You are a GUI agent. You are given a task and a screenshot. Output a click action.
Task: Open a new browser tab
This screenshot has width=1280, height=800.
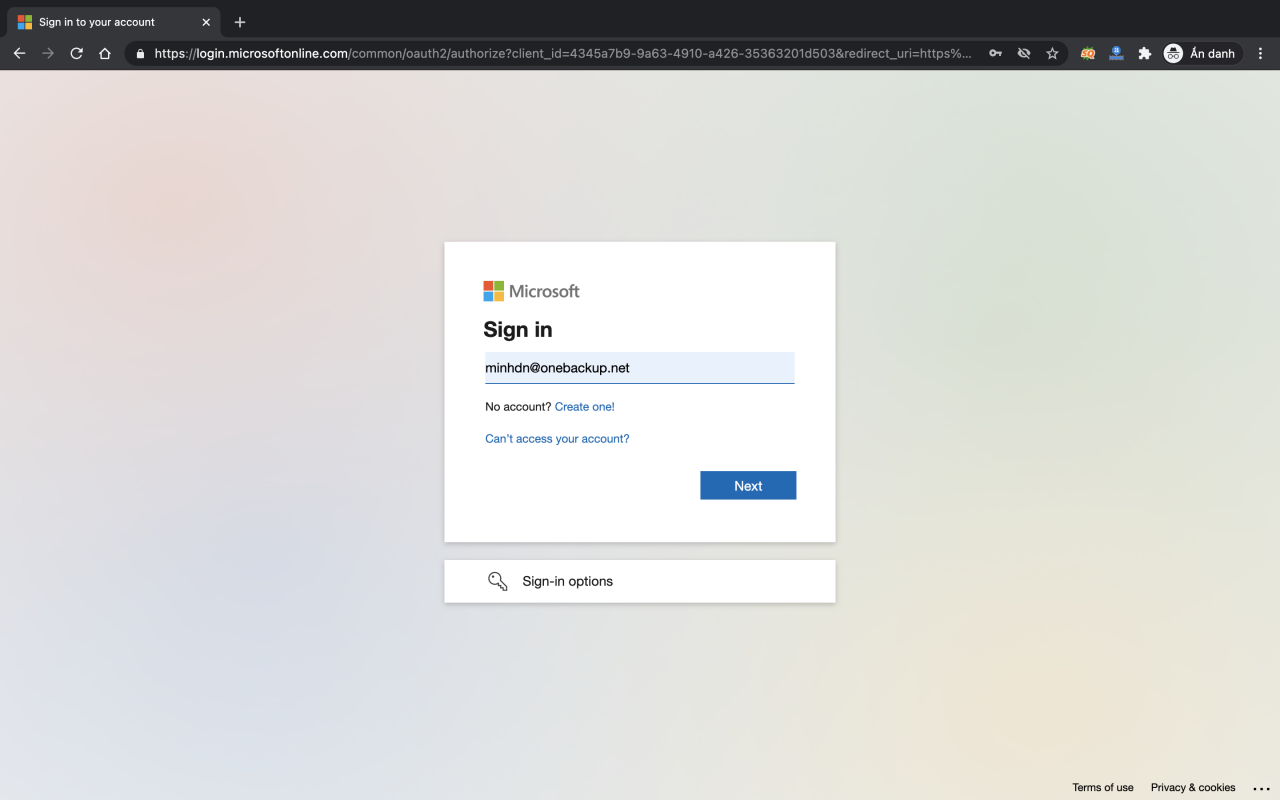coord(240,22)
